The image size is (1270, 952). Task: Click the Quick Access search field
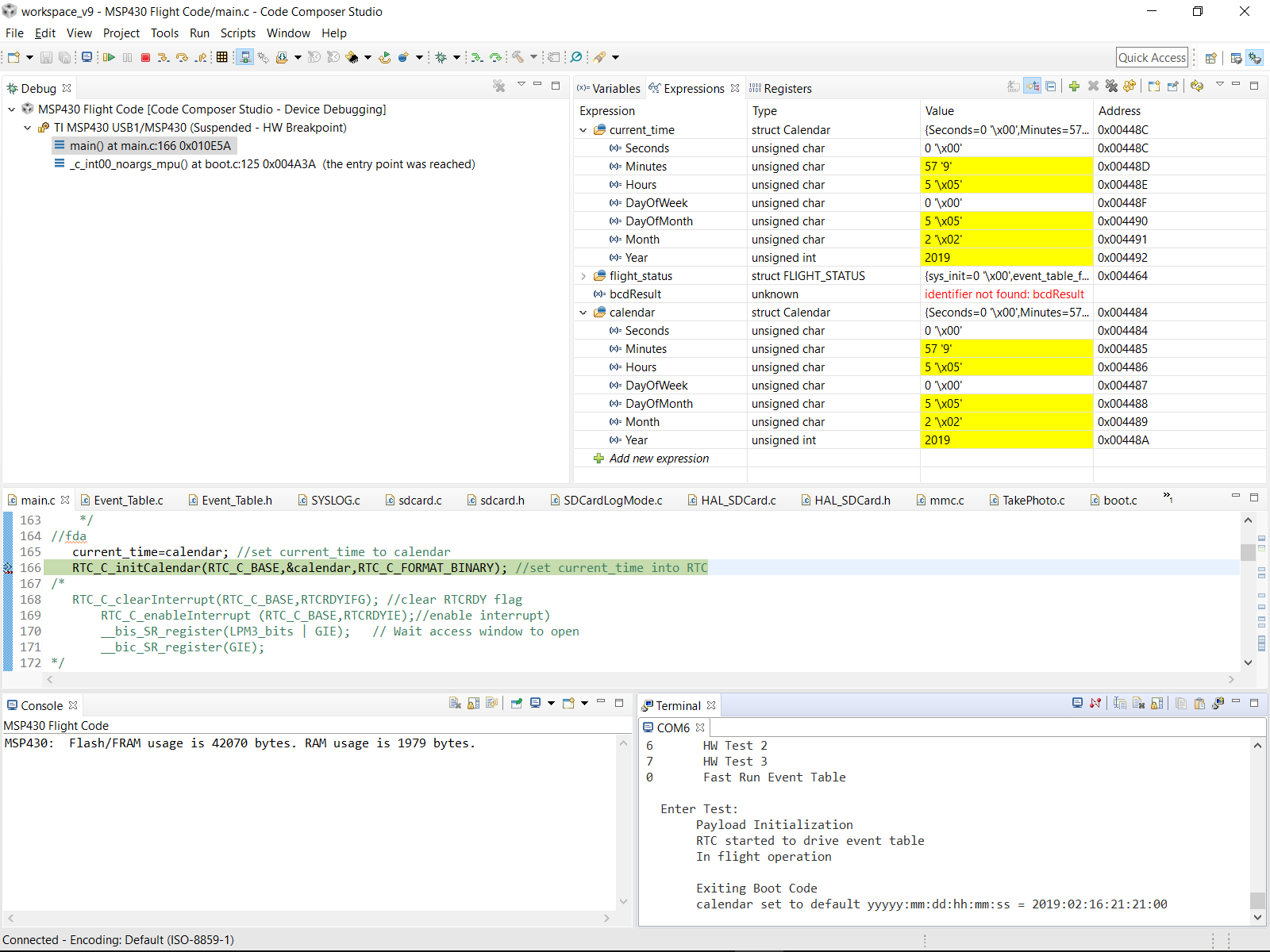[1152, 57]
